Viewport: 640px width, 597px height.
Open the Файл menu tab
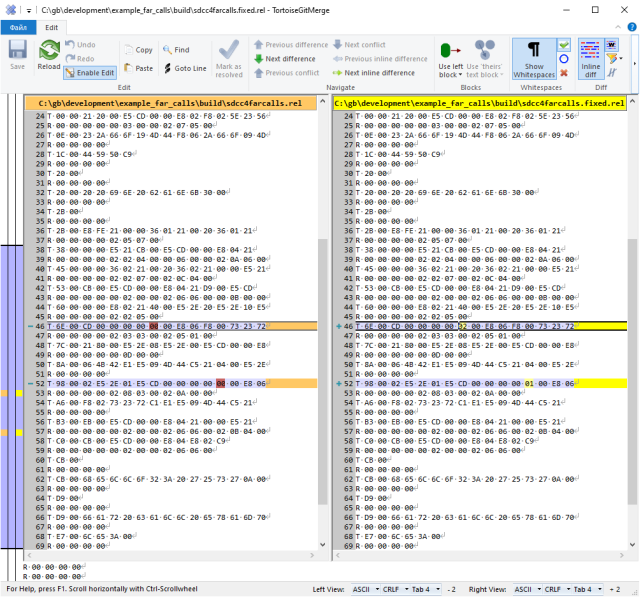(x=18, y=27)
